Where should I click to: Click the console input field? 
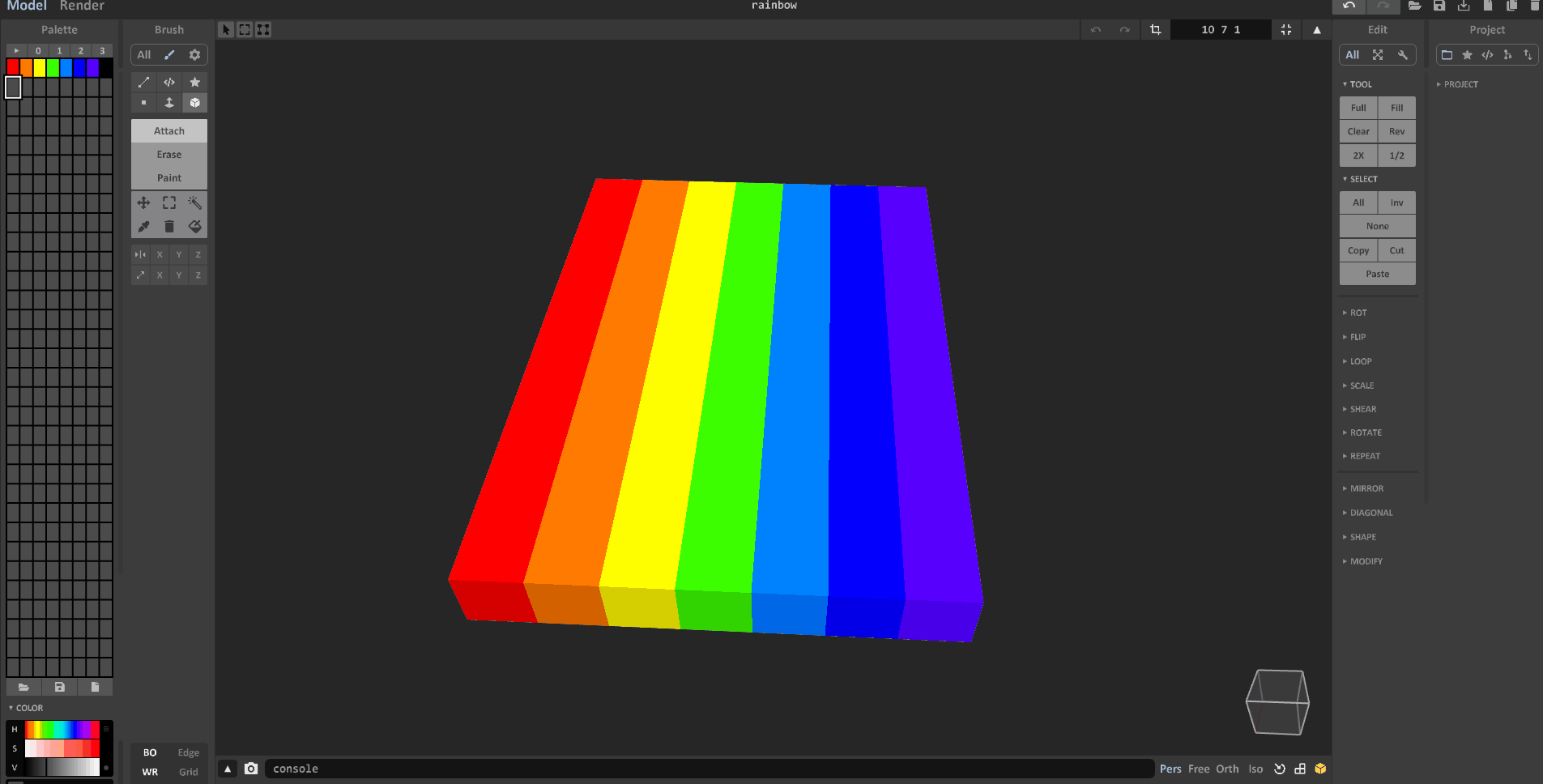710,769
